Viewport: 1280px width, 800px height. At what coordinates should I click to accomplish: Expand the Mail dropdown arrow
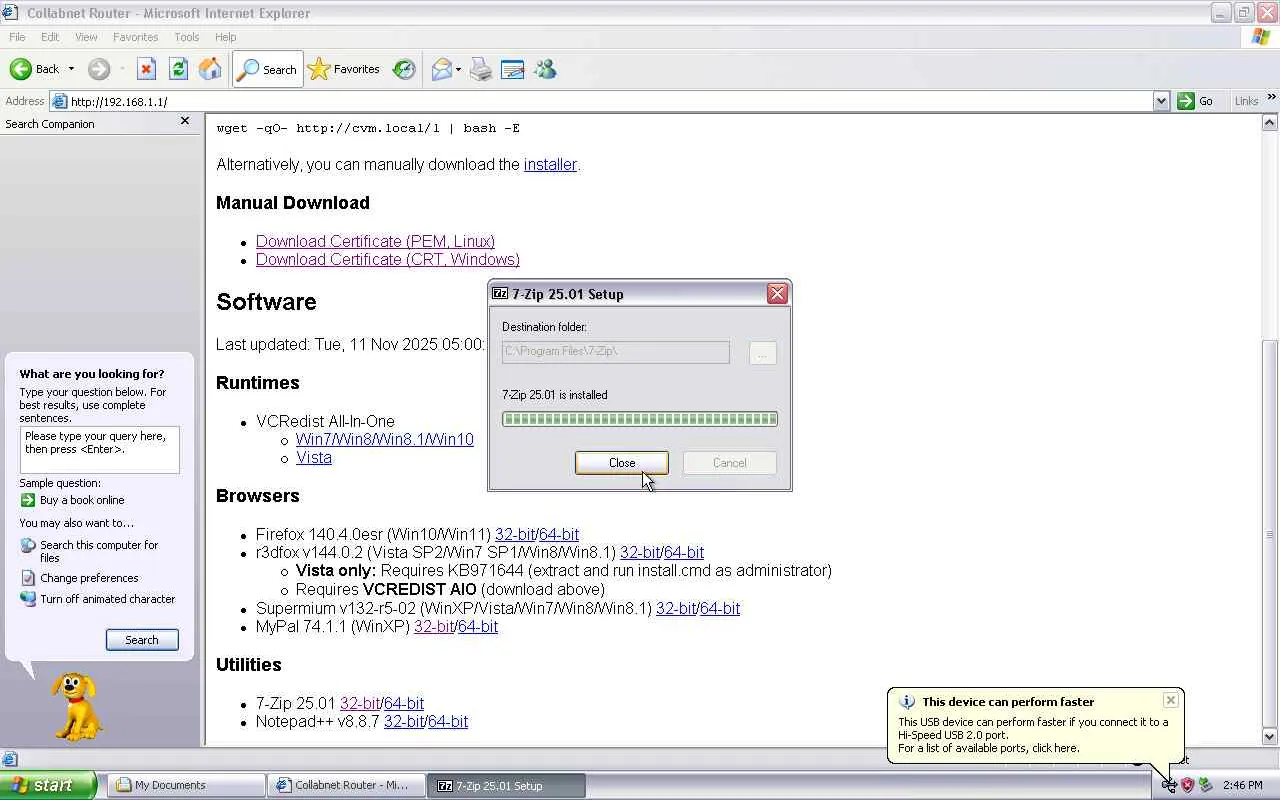[458, 69]
